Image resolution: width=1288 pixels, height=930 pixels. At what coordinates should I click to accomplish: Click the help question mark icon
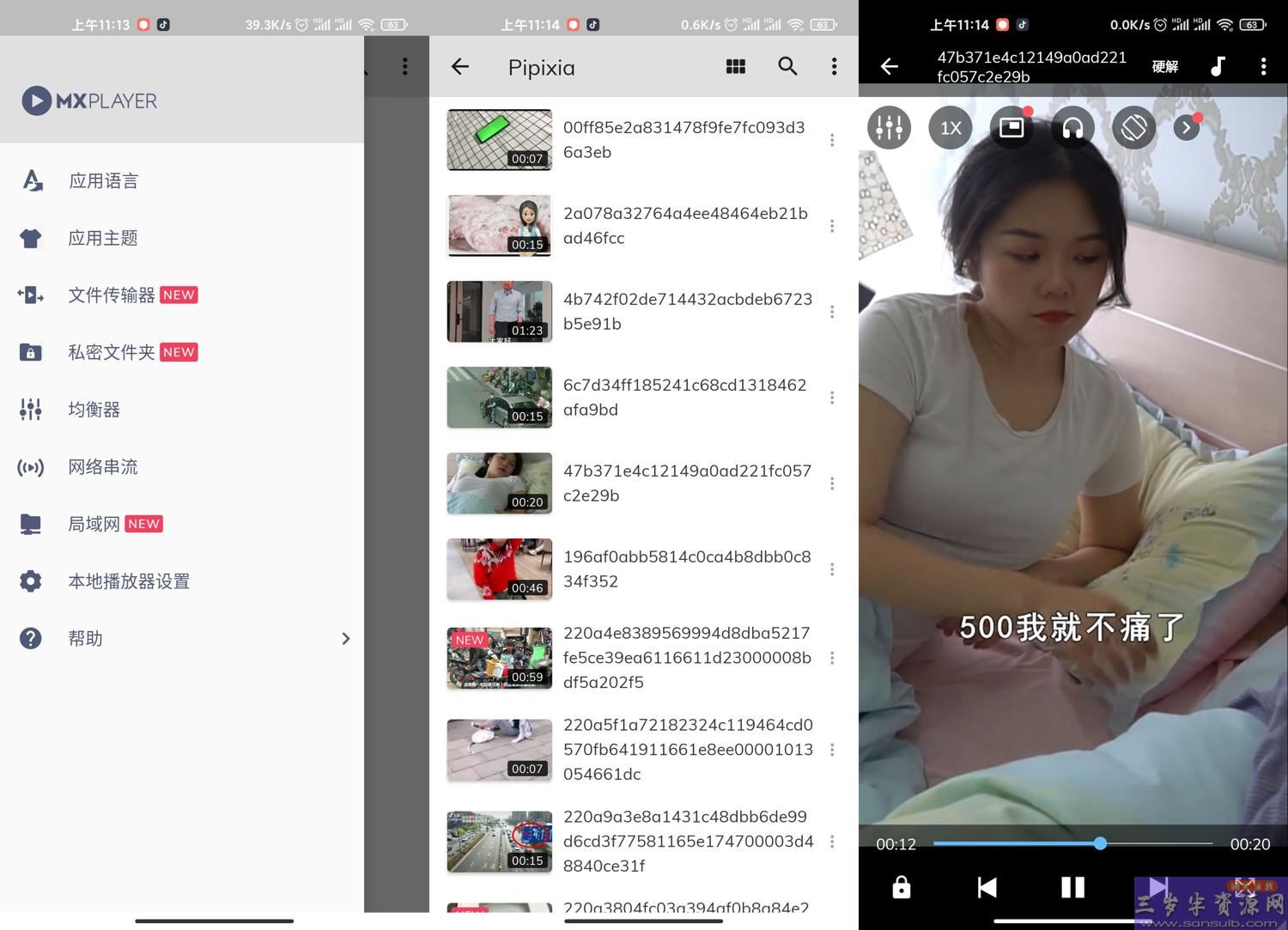[x=31, y=638]
